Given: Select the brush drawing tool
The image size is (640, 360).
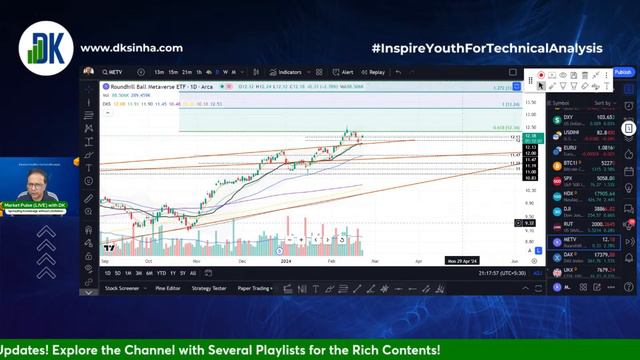Looking at the screenshot, I should coord(89,155).
